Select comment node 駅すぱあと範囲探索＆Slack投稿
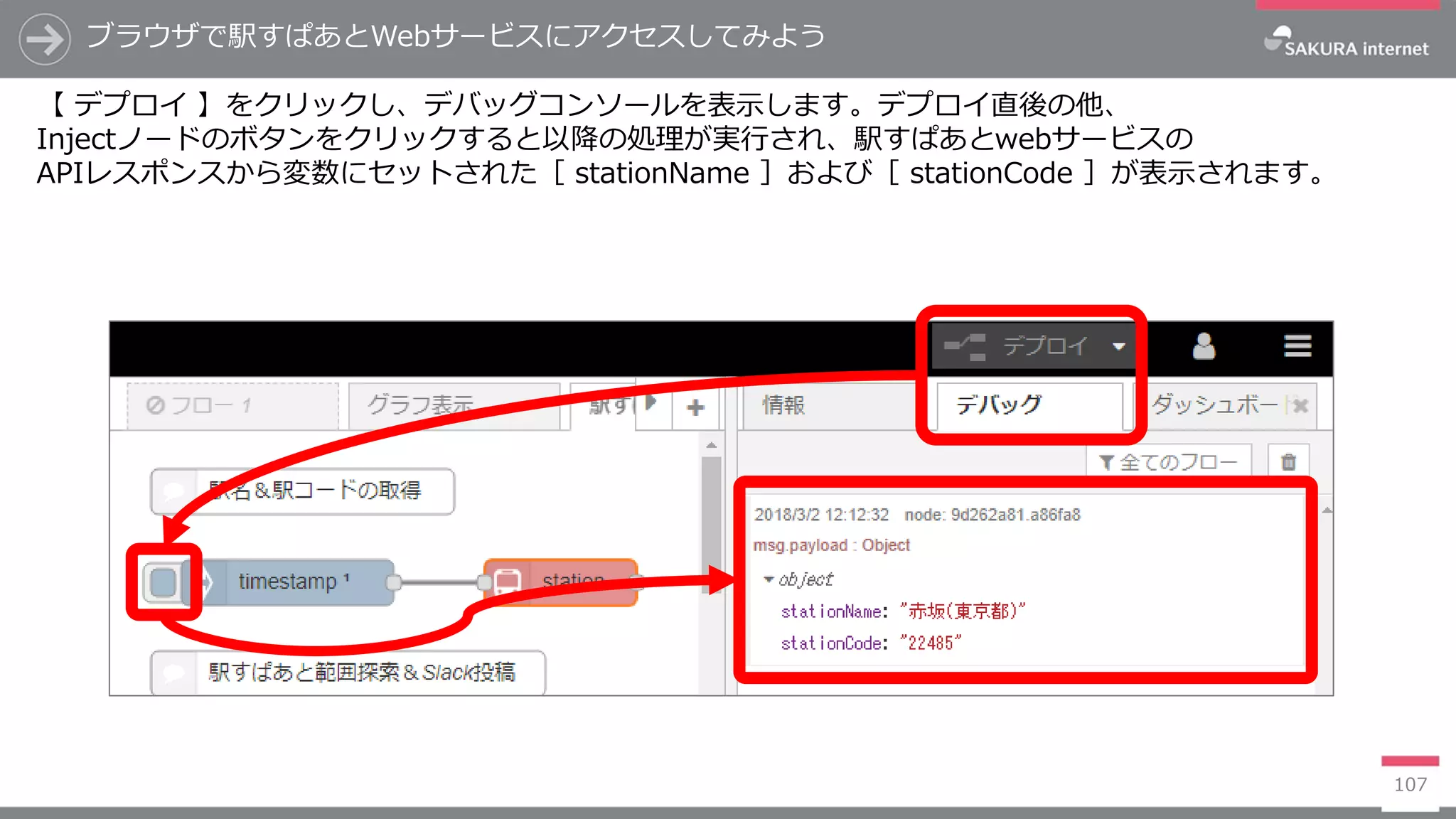Screen dimensions: 1456x819 [x=348, y=673]
